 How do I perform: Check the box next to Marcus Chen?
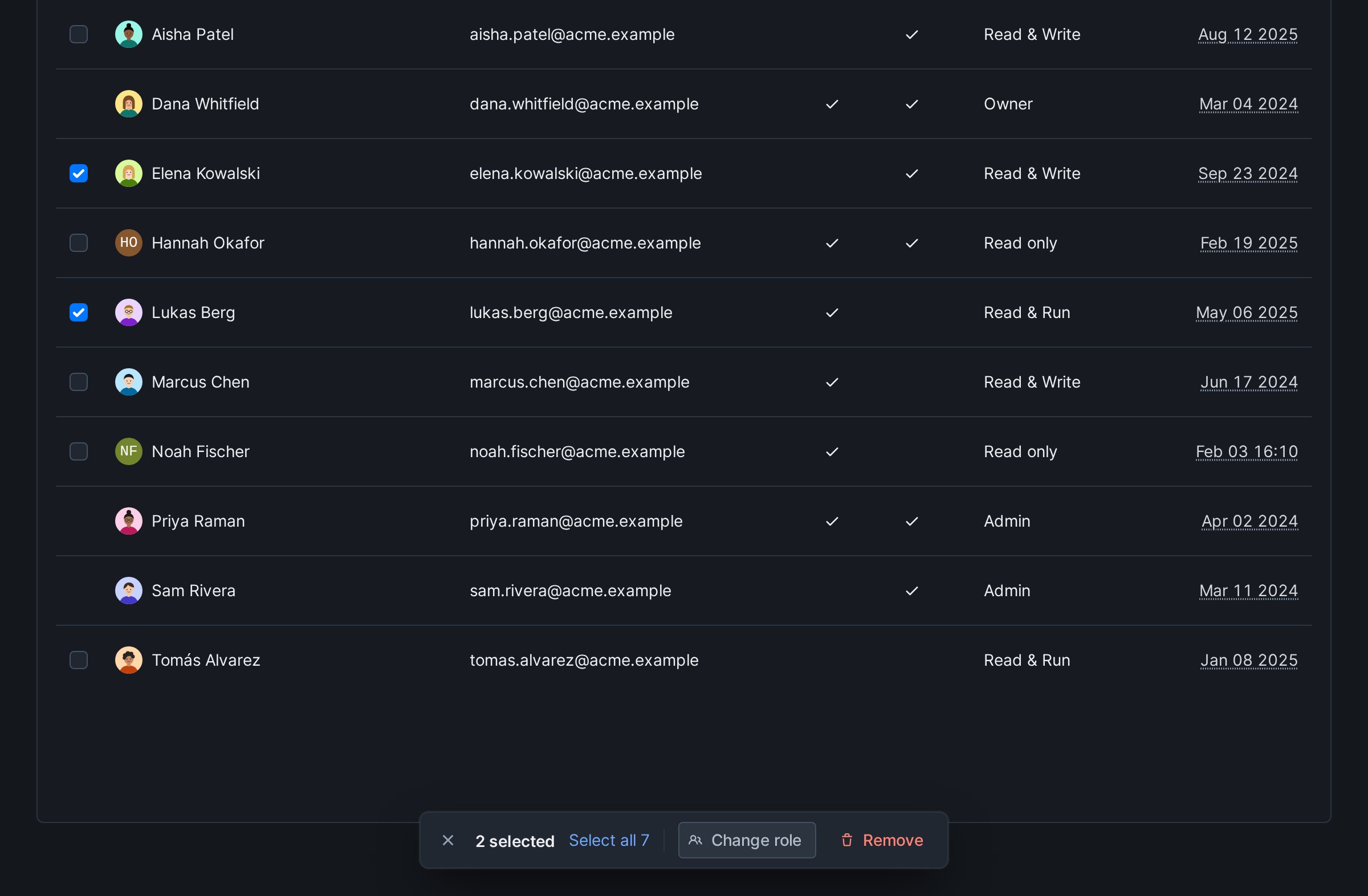point(79,382)
